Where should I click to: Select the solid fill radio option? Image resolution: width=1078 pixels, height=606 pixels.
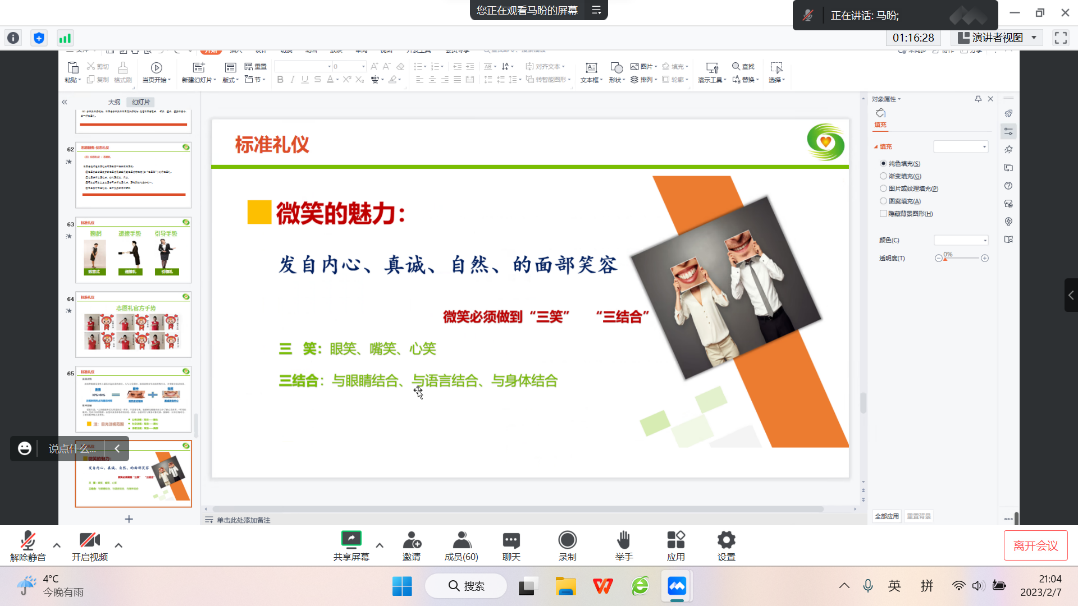click(883, 163)
